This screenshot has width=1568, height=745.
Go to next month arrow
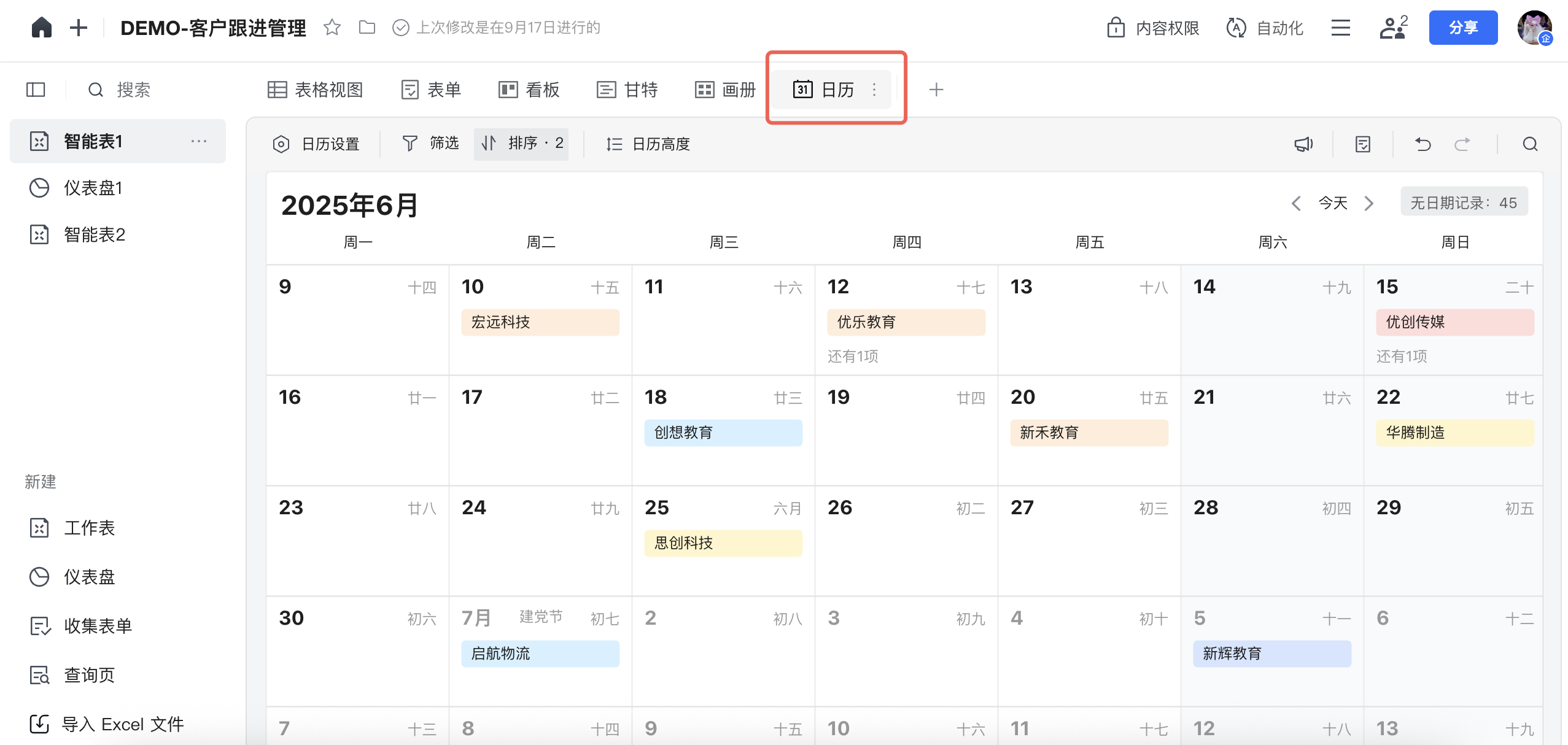[1368, 203]
